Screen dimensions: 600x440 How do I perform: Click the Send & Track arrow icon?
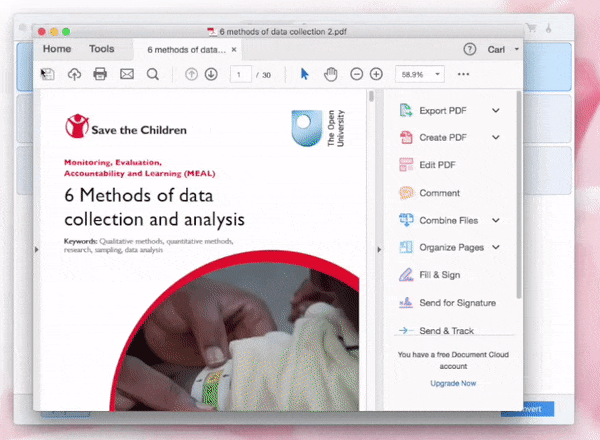coord(406,330)
